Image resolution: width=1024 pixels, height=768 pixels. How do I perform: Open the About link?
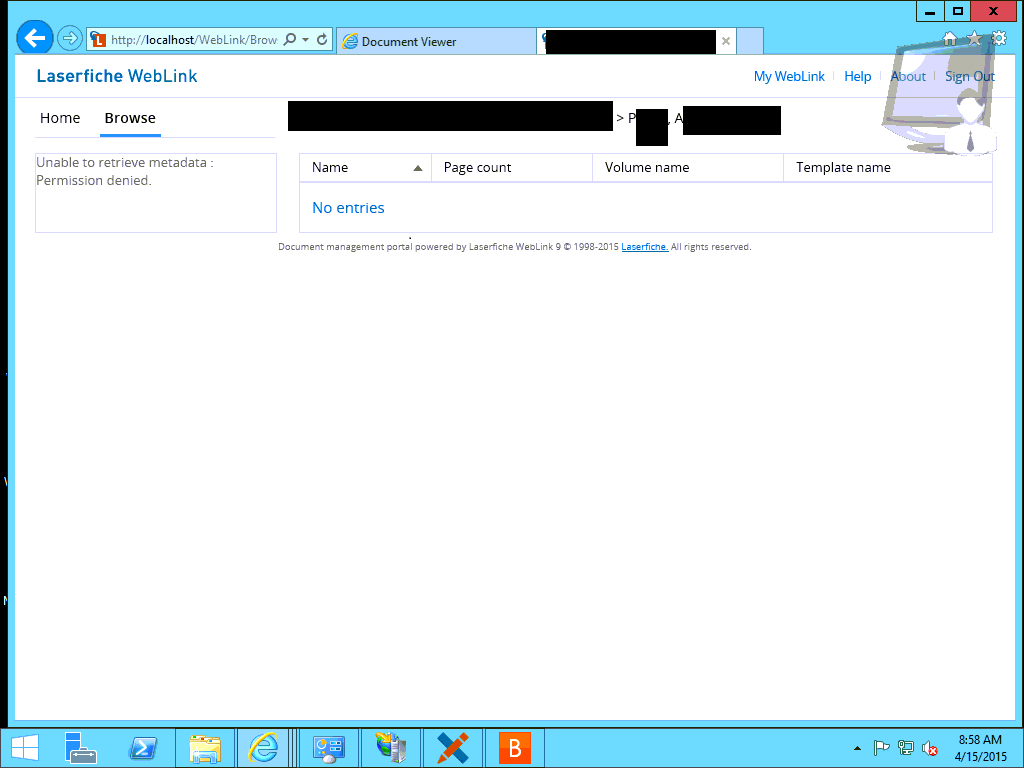908,76
